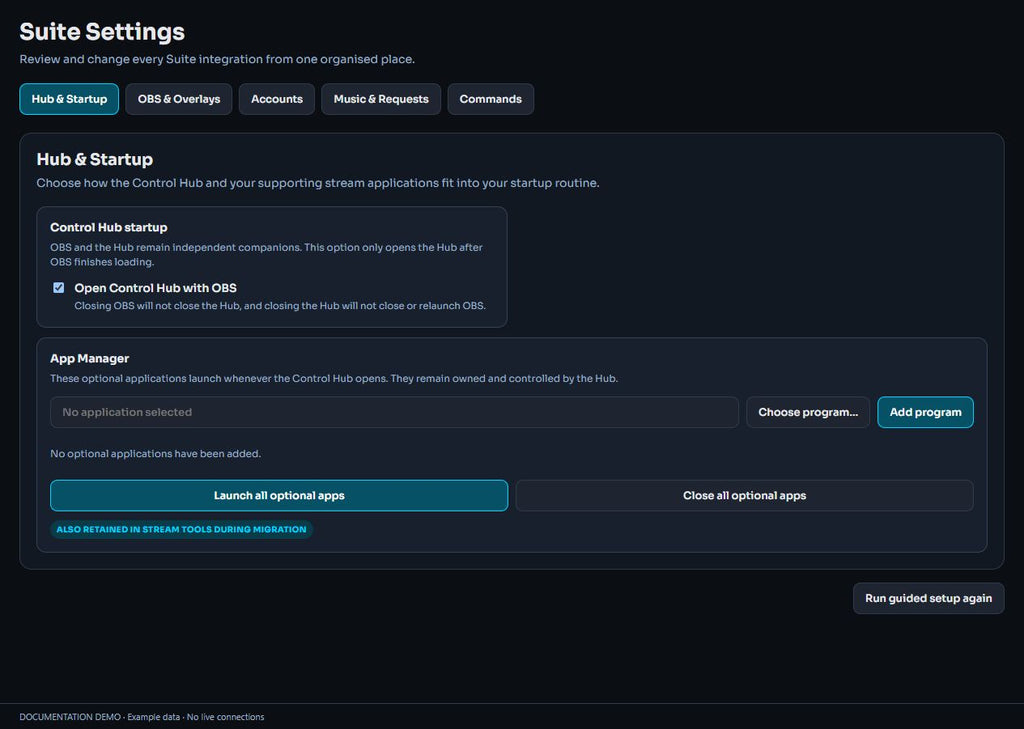The width and height of the screenshot is (1024, 729).
Task: Click the 'Choose how the Control Hub' description
Action: 318,183
